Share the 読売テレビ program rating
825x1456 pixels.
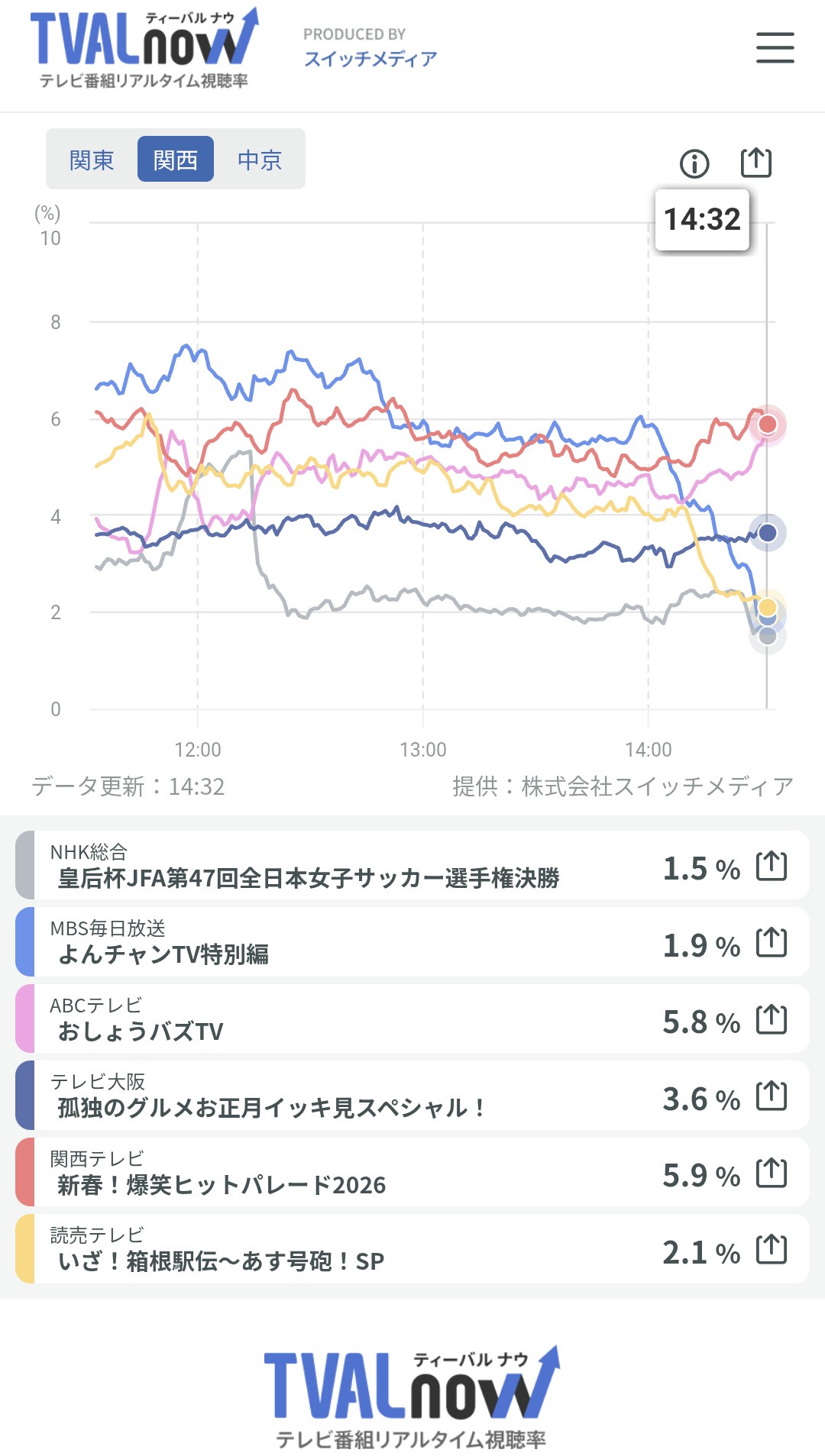[771, 1250]
